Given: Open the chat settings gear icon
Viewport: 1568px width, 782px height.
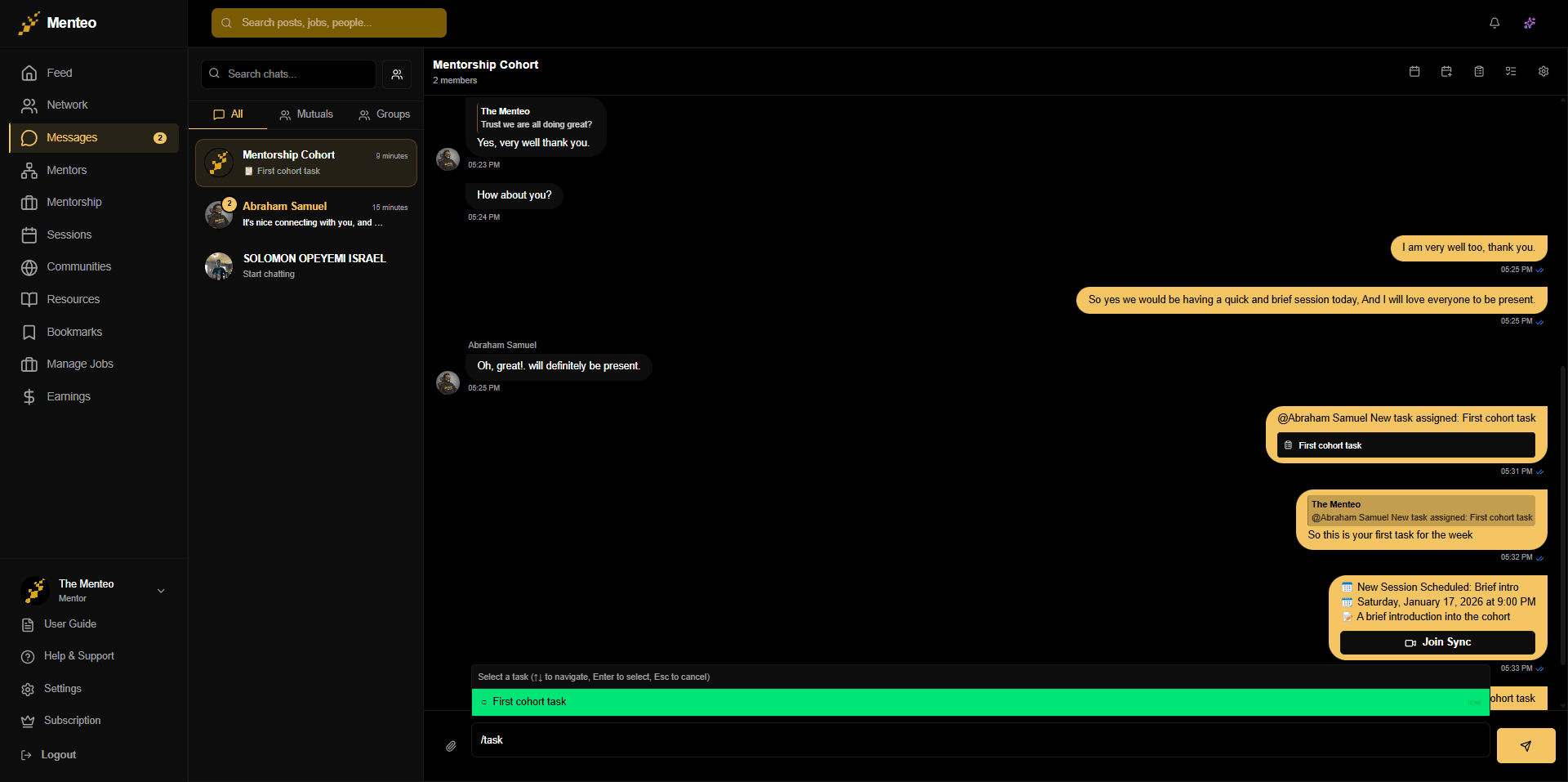Looking at the screenshot, I should pos(1543,72).
